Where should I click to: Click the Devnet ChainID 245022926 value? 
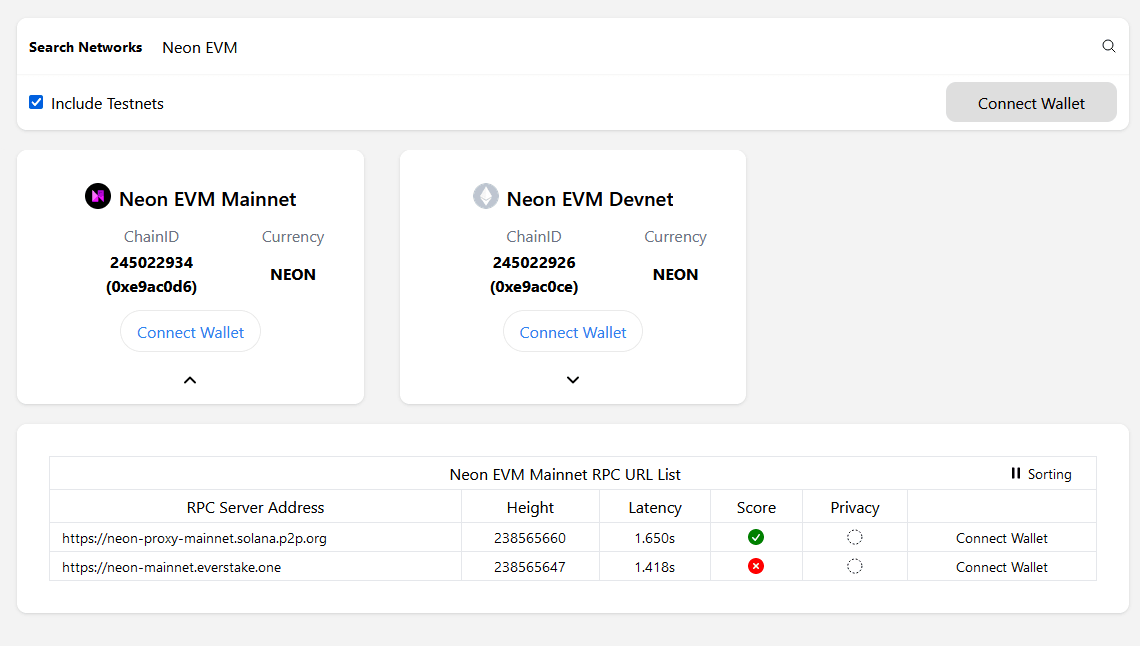pos(534,262)
